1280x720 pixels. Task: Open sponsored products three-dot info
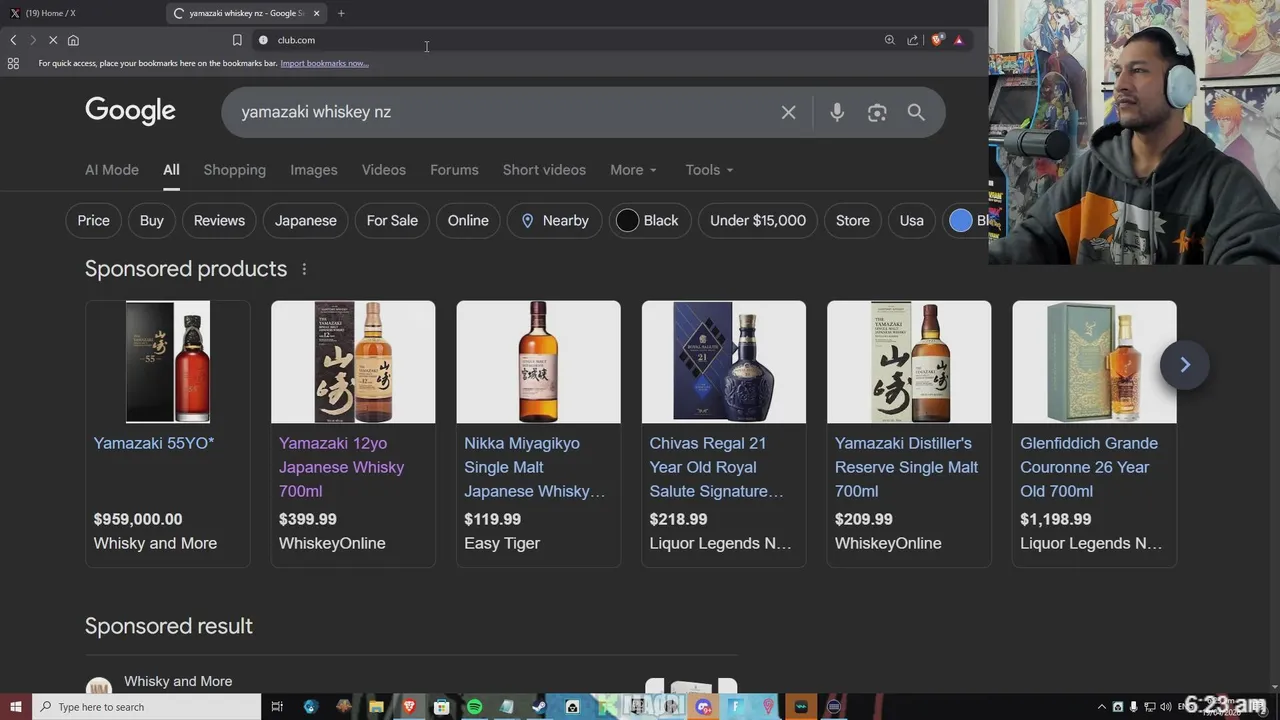coord(304,269)
